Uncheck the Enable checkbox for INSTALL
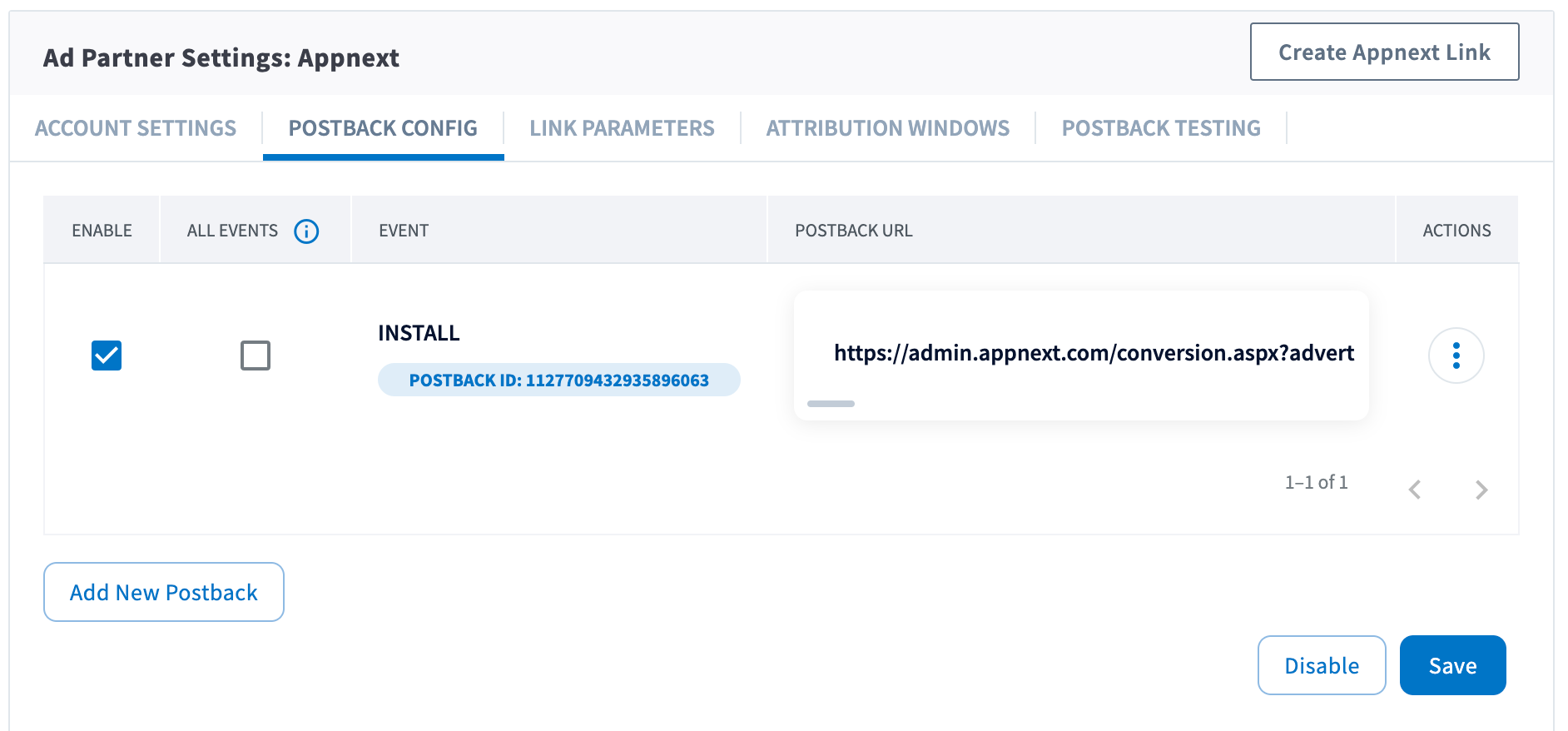The height and width of the screenshot is (731, 1568). (107, 356)
